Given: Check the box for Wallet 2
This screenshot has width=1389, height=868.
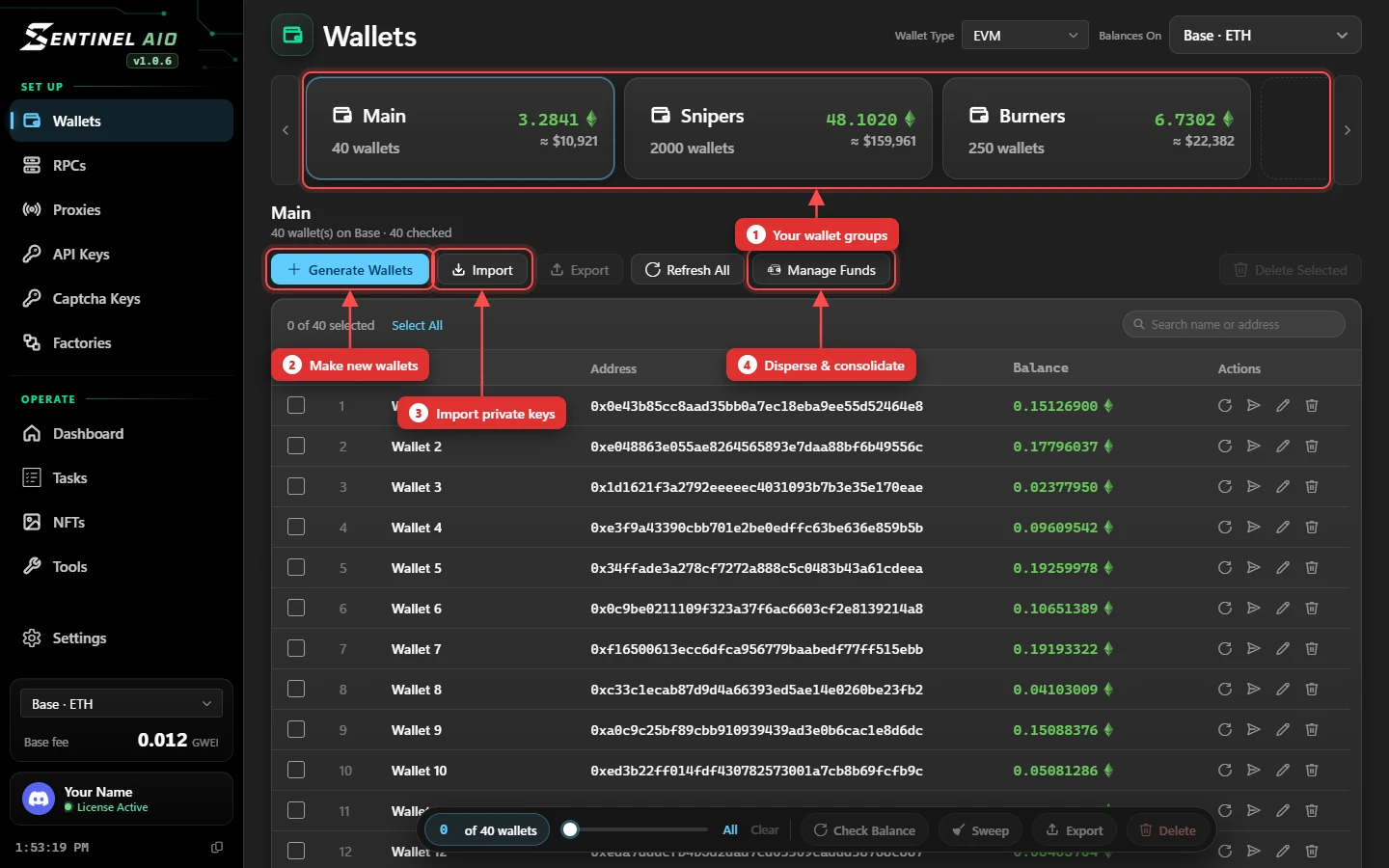Looking at the screenshot, I should pos(296,446).
